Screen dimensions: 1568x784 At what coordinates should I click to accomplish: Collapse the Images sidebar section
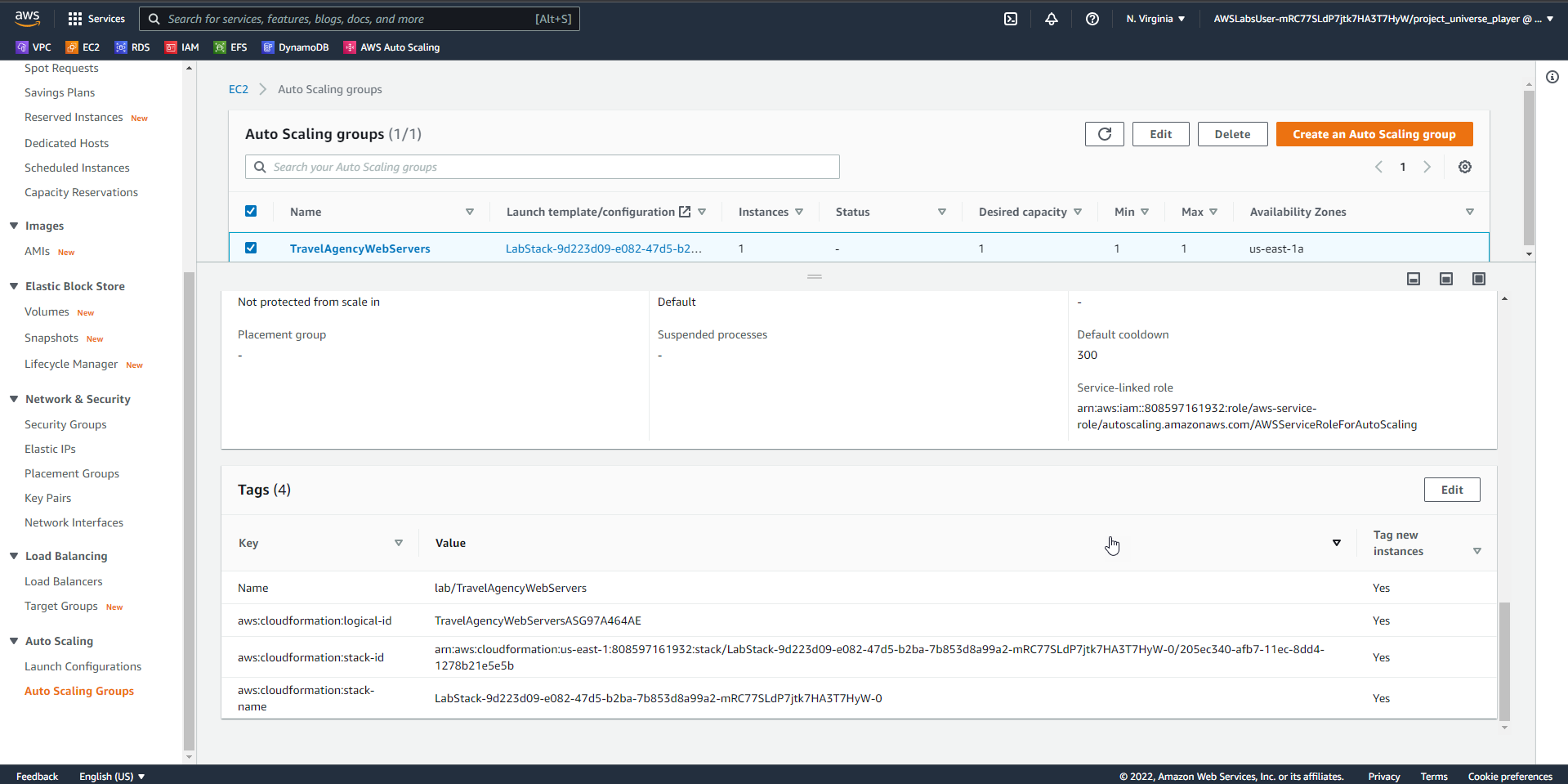tap(14, 226)
